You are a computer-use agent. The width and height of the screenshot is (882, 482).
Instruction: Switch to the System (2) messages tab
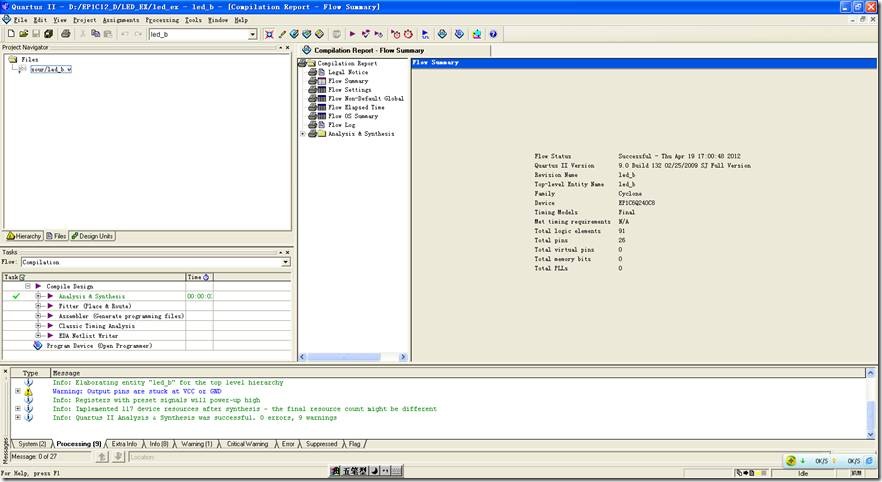[x=32, y=444]
